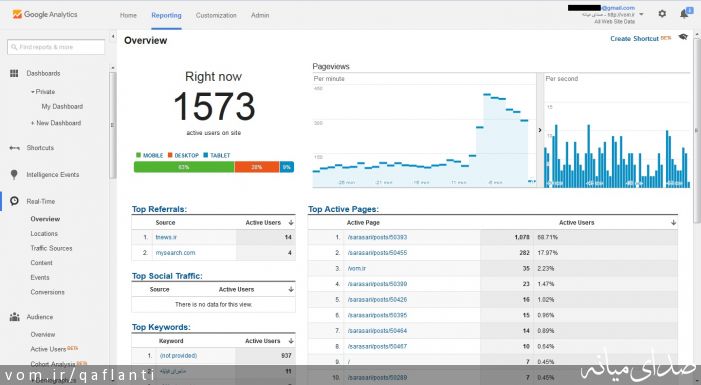Click the Create Shortcut link
The image size is (701, 385).
coord(634,39)
